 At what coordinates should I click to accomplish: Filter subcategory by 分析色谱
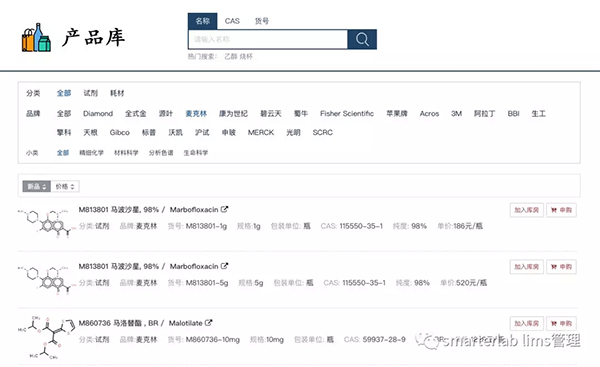[x=161, y=153]
